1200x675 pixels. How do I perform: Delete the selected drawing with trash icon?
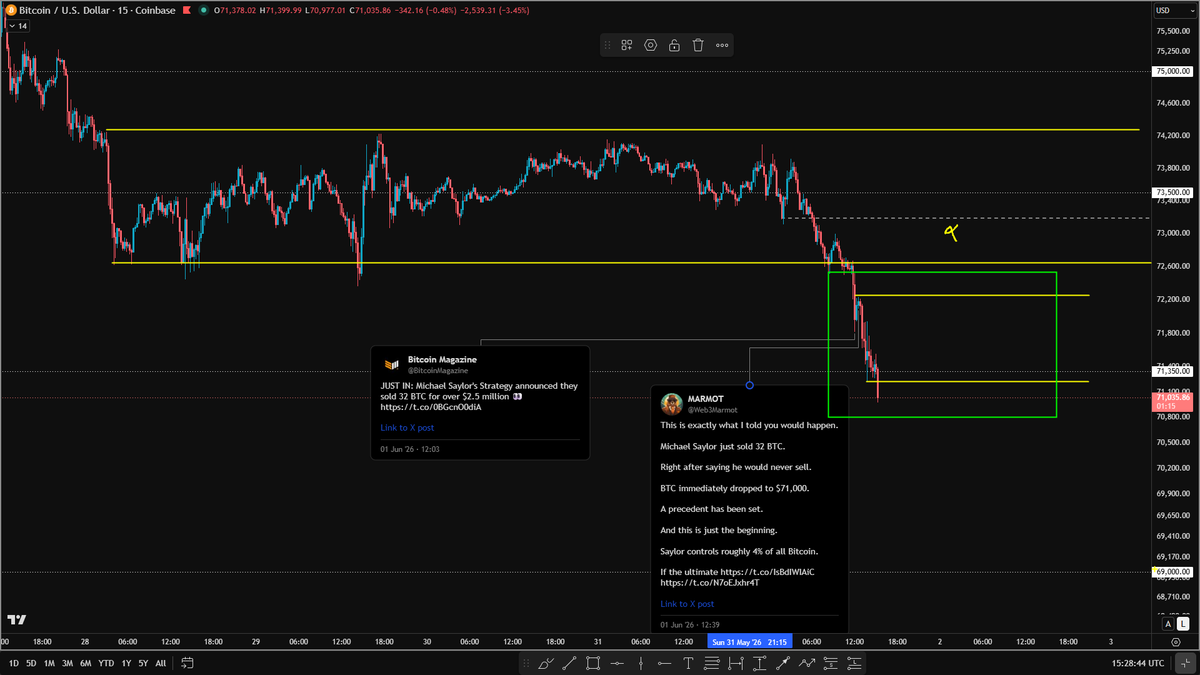(x=698, y=45)
